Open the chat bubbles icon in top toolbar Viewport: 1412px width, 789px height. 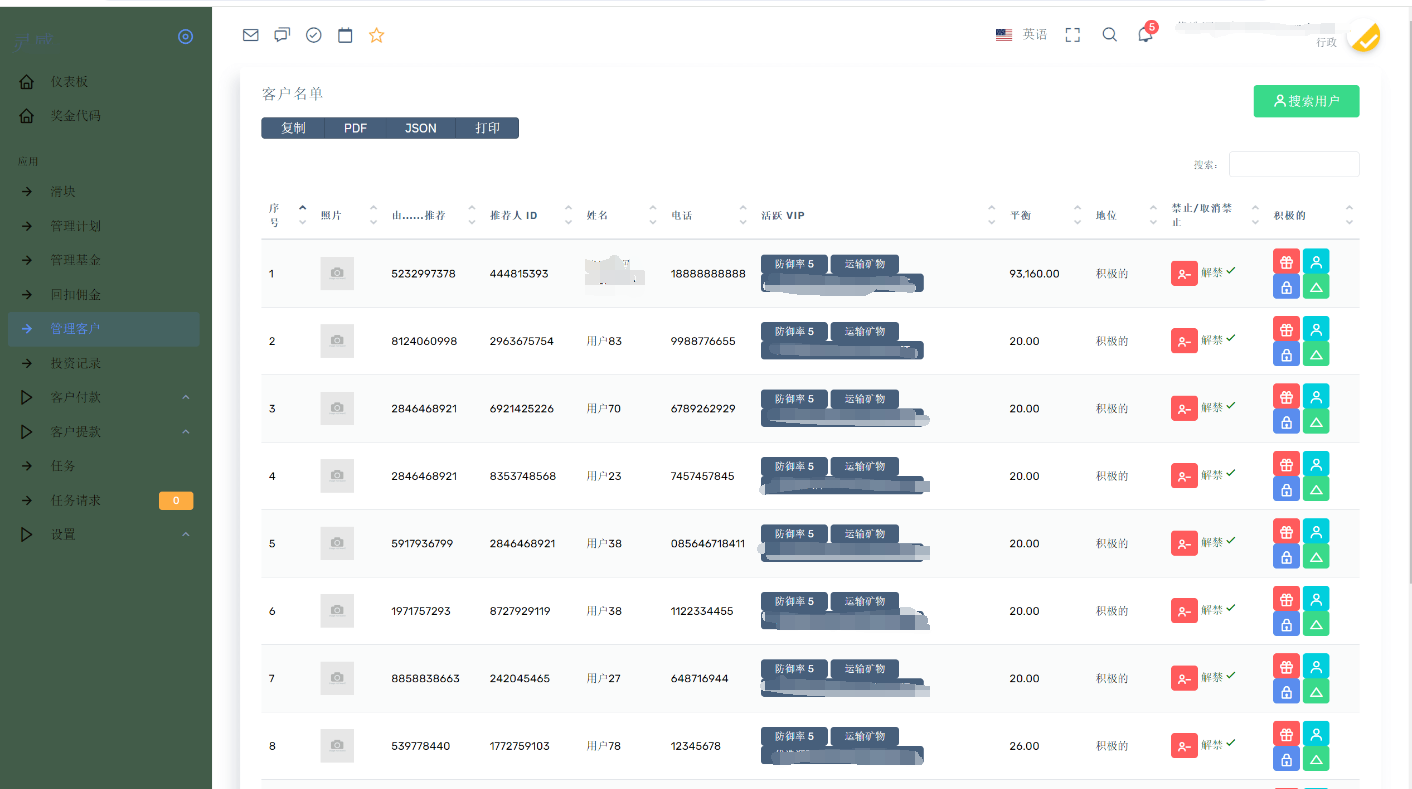282,35
